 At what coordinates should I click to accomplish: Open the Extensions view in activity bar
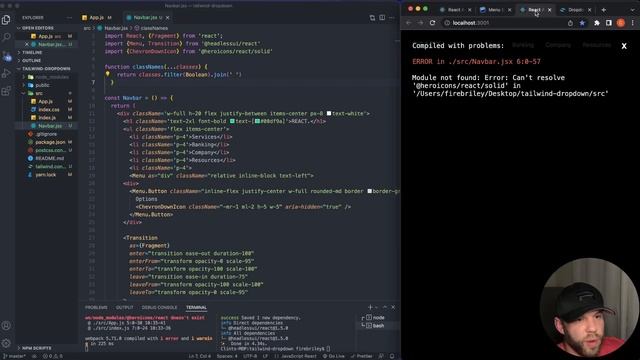pos(6,91)
